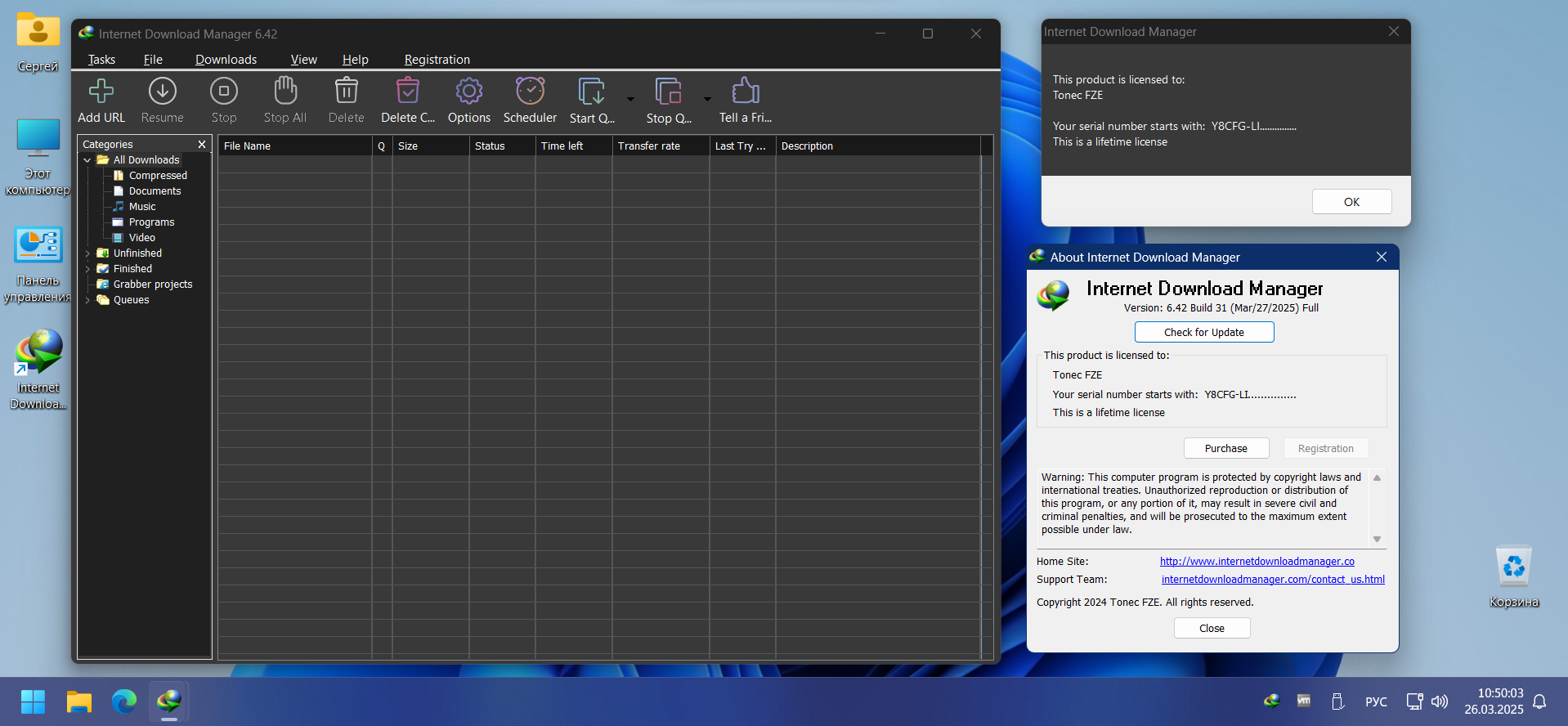Screen dimensions: 1568x726
Task: Select the Documents category
Action: (x=155, y=191)
